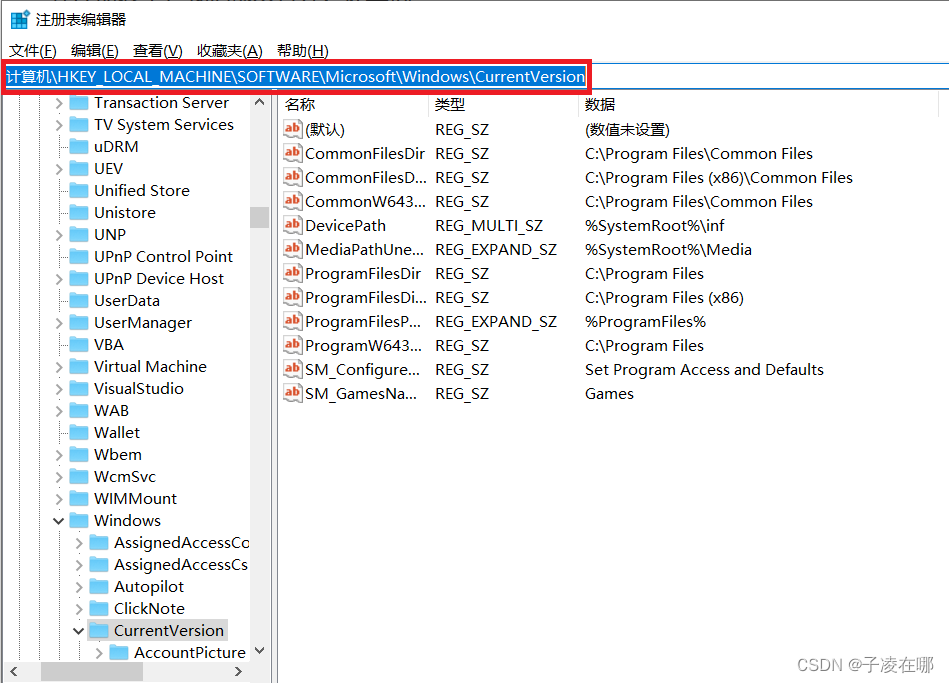This screenshot has height=683, width=949.
Task: Select the VBA folder icon
Action: 79,345
